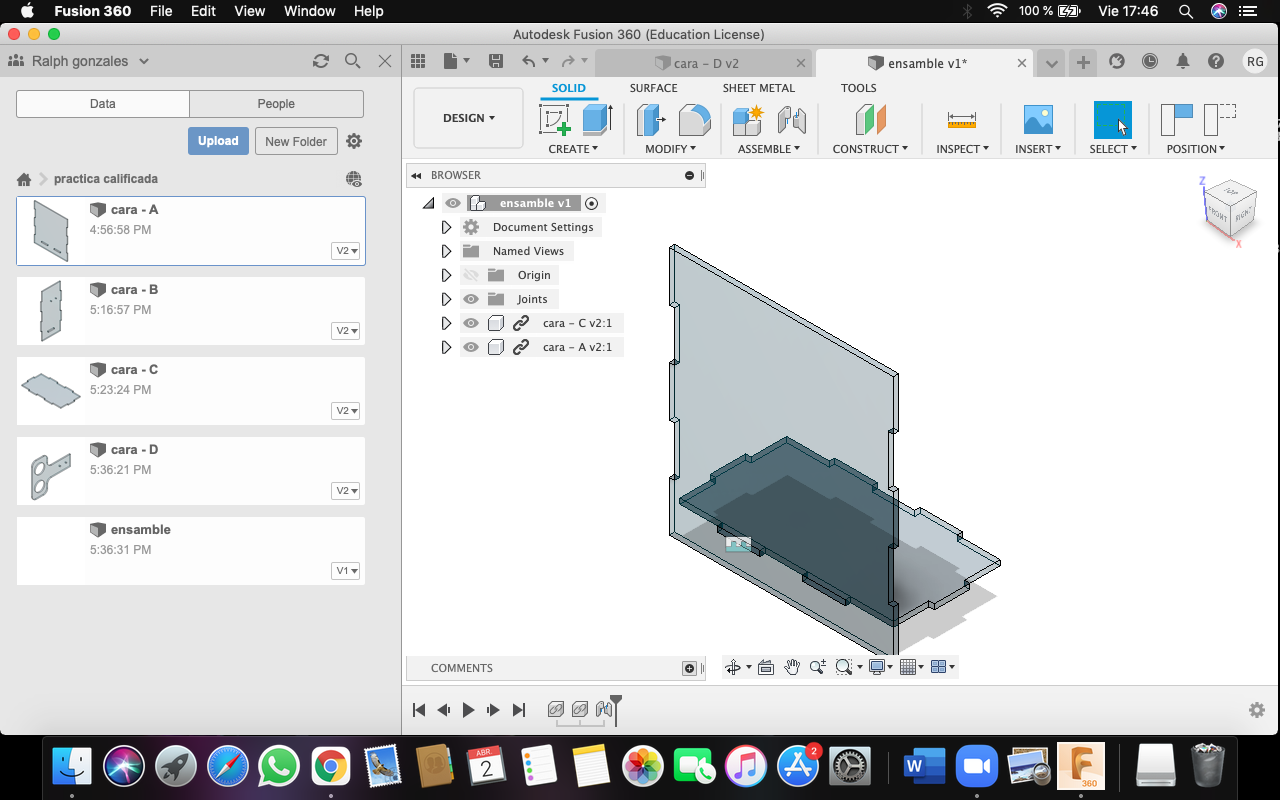Click the RG profile button
The width and height of the screenshot is (1280, 800).
click(x=1255, y=62)
